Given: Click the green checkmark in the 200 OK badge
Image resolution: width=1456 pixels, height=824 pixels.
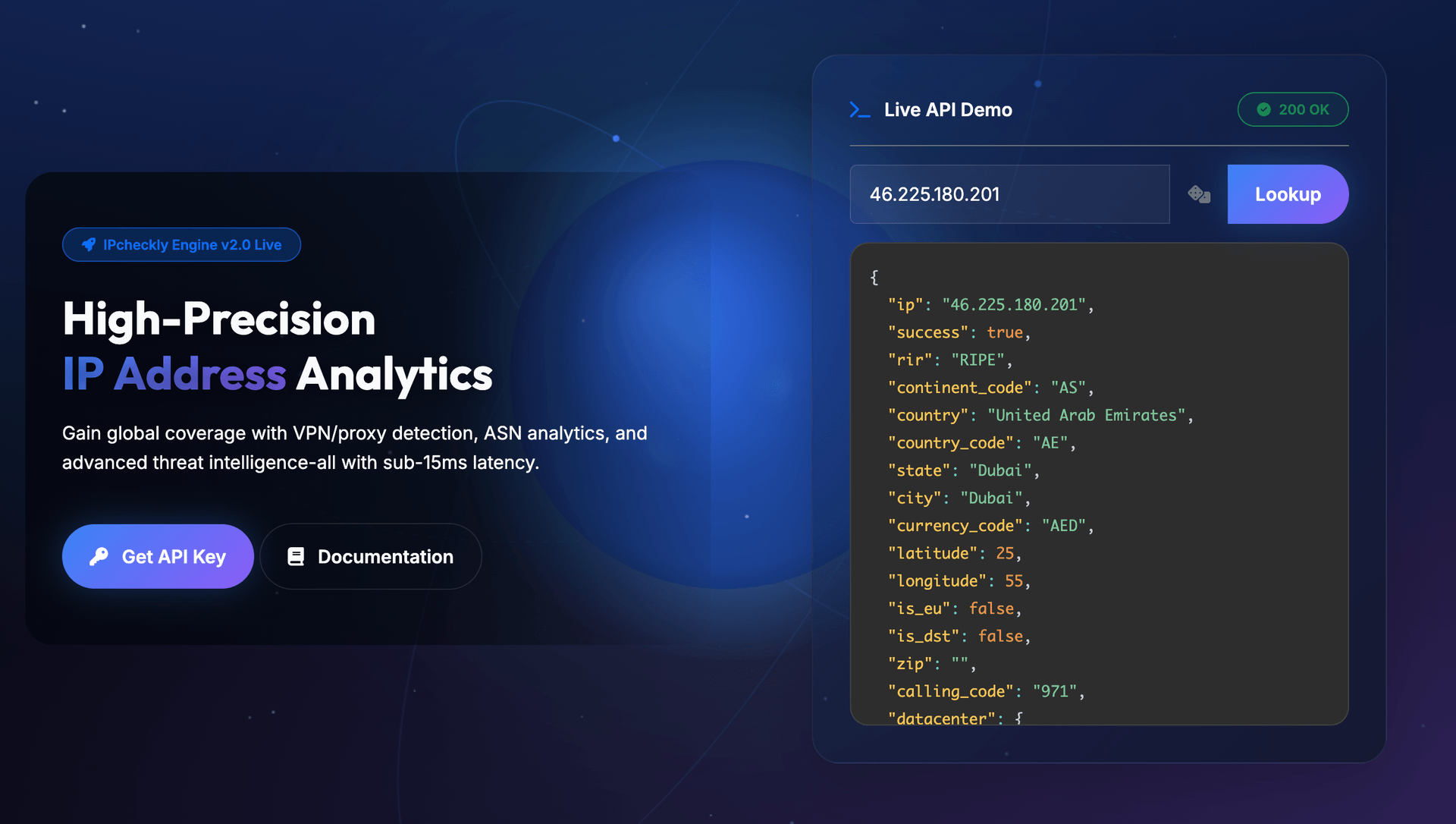Looking at the screenshot, I should pyautogui.click(x=1263, y=109).
